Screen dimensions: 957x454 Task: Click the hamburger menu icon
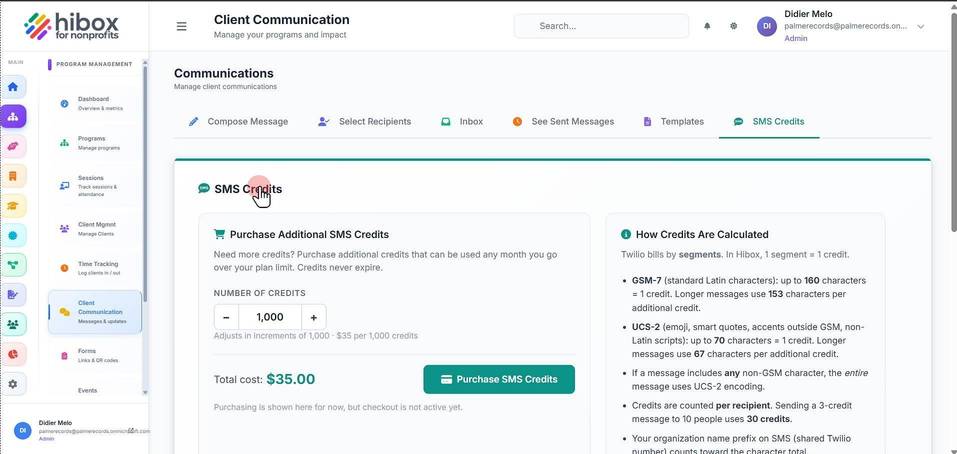click(181, 26)
